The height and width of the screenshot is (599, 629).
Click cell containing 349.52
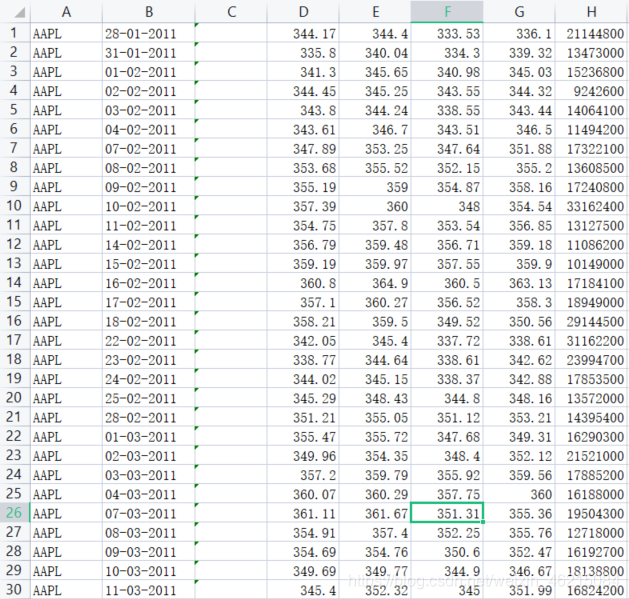tap(447, 321)
